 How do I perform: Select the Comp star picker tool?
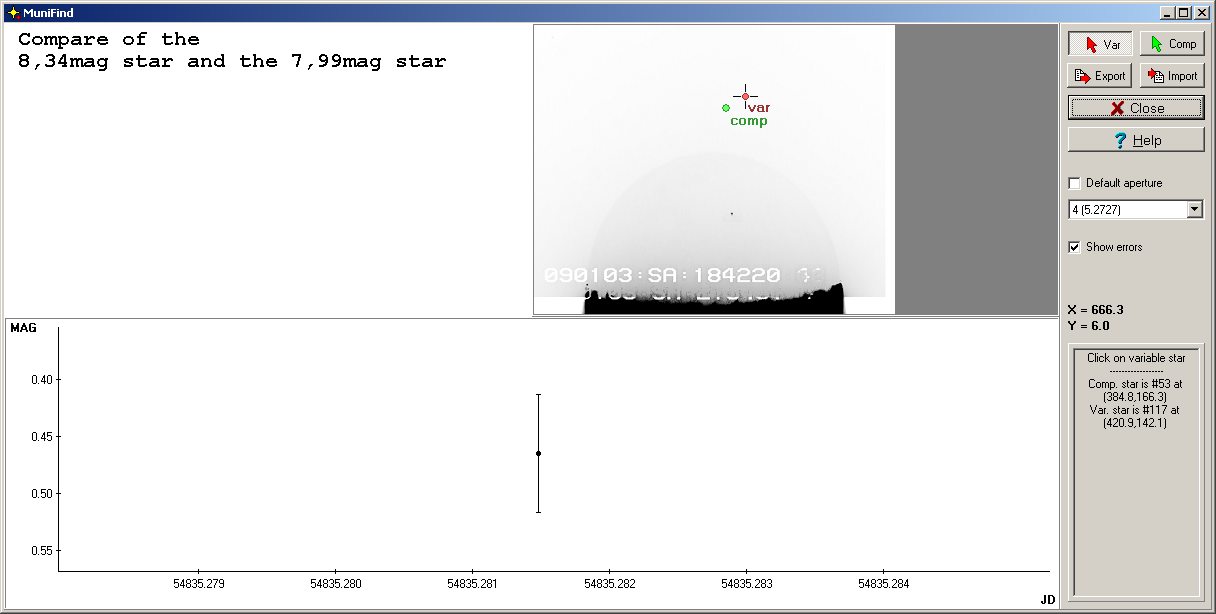[1172, 44]
